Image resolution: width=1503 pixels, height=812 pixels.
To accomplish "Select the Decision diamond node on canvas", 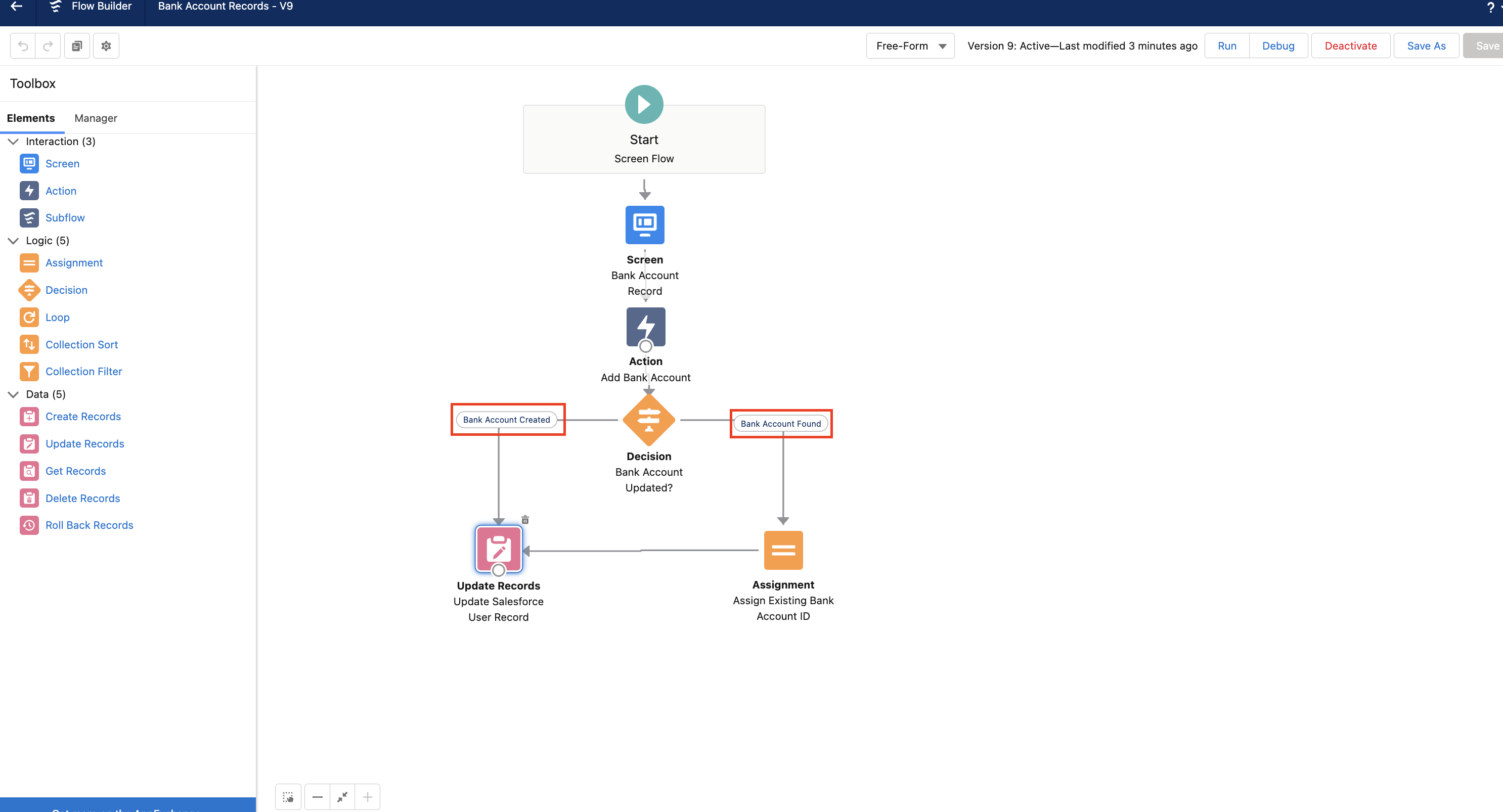I will click(x=648, y=420).
